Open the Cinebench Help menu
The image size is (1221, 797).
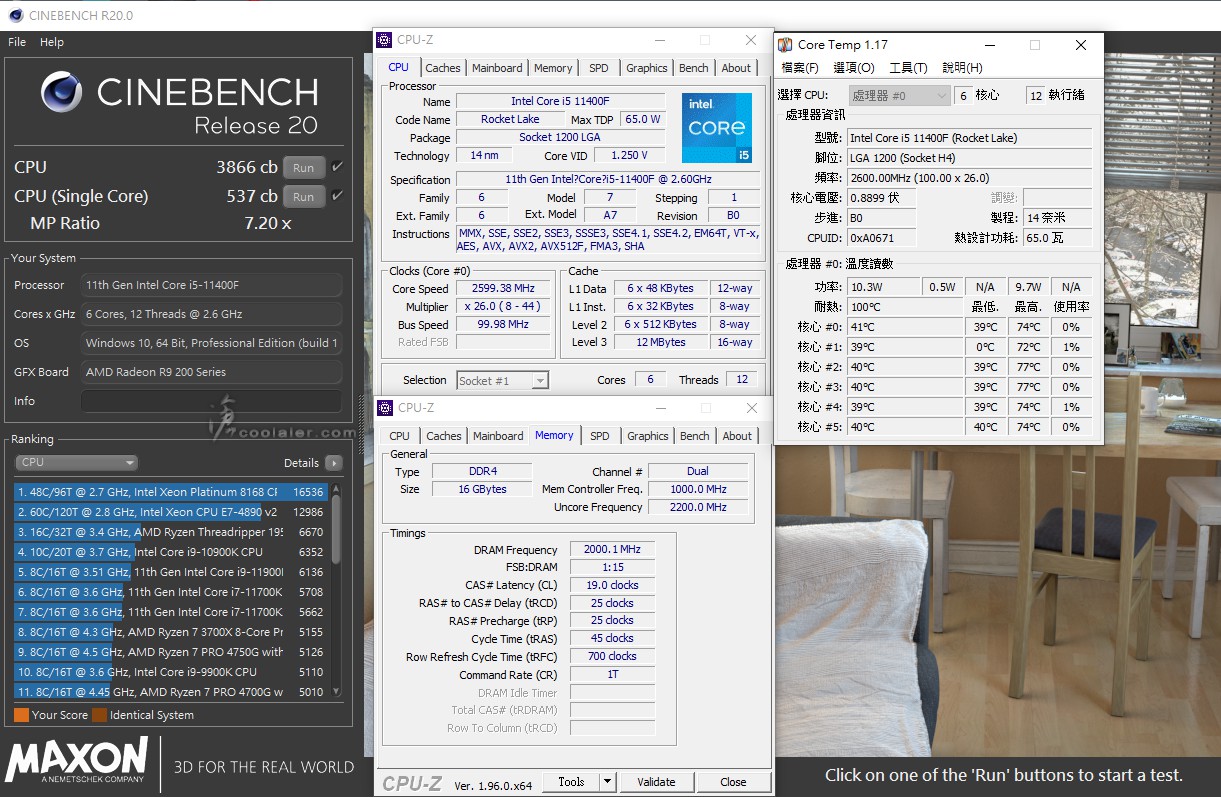pyautogui.click(x=52, y=42)
